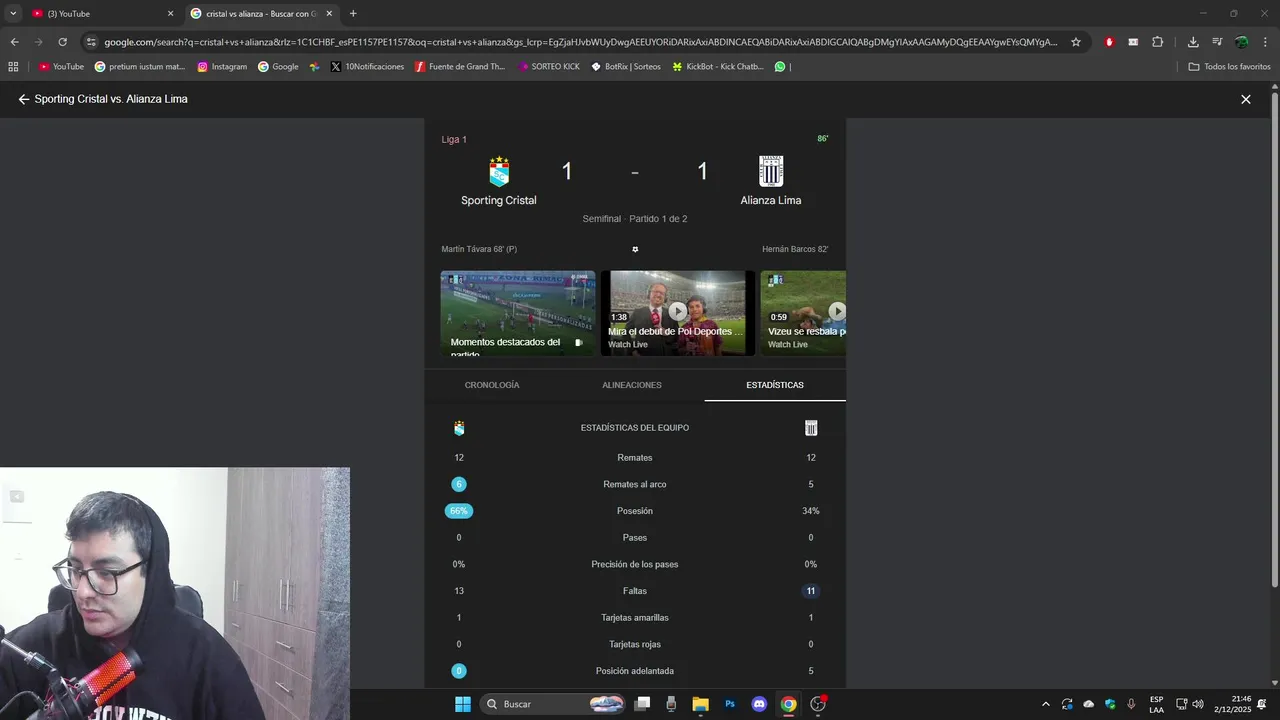Open the apps grid in bookmarks bar
Screen dimensions: 1280x720
pos(13,67)
